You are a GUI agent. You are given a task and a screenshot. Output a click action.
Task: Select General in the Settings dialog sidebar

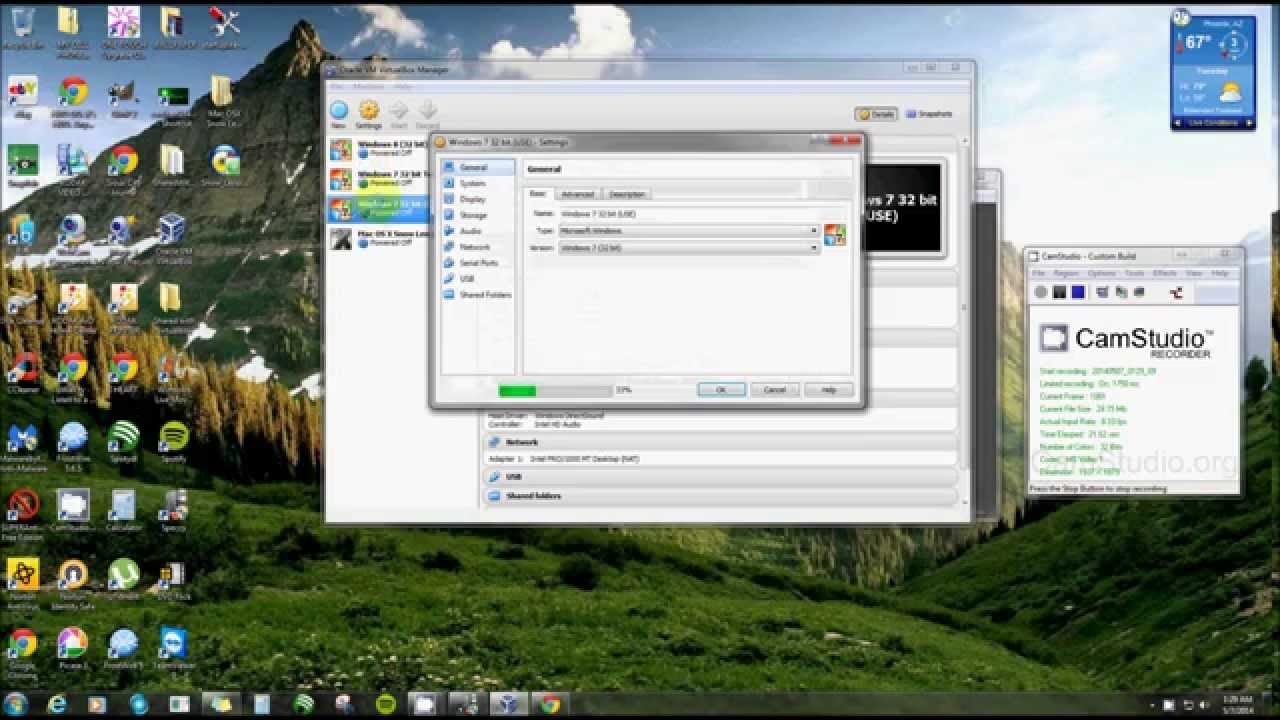(x=478, y=168)
